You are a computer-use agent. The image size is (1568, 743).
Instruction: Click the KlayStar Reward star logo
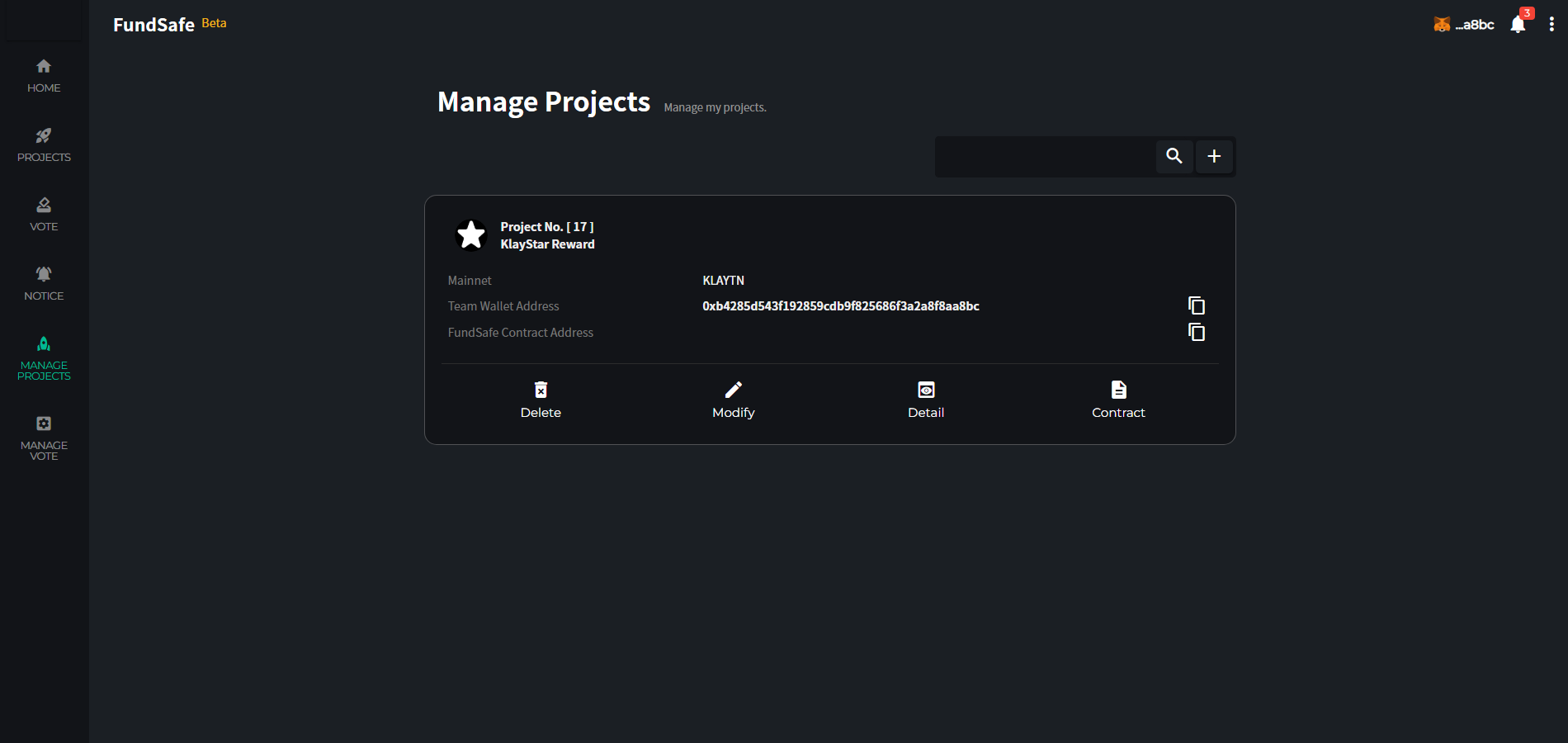point(471,235)
